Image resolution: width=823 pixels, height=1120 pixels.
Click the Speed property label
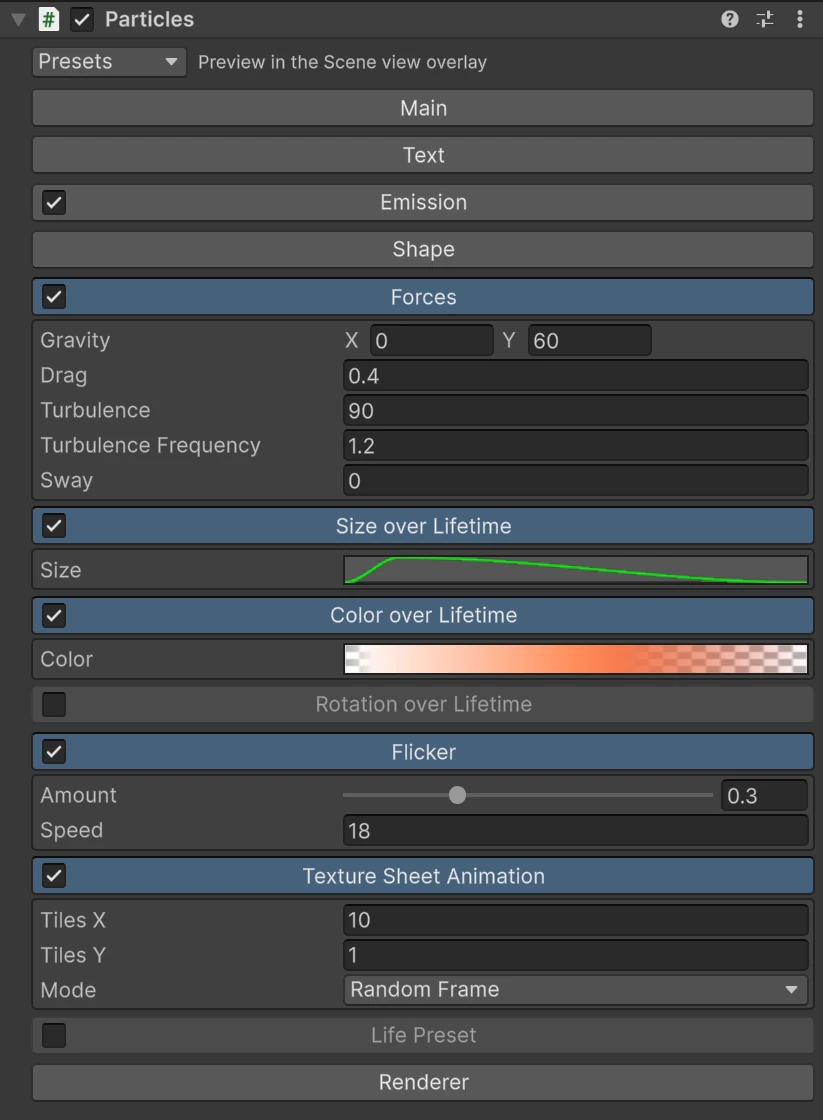71,830
